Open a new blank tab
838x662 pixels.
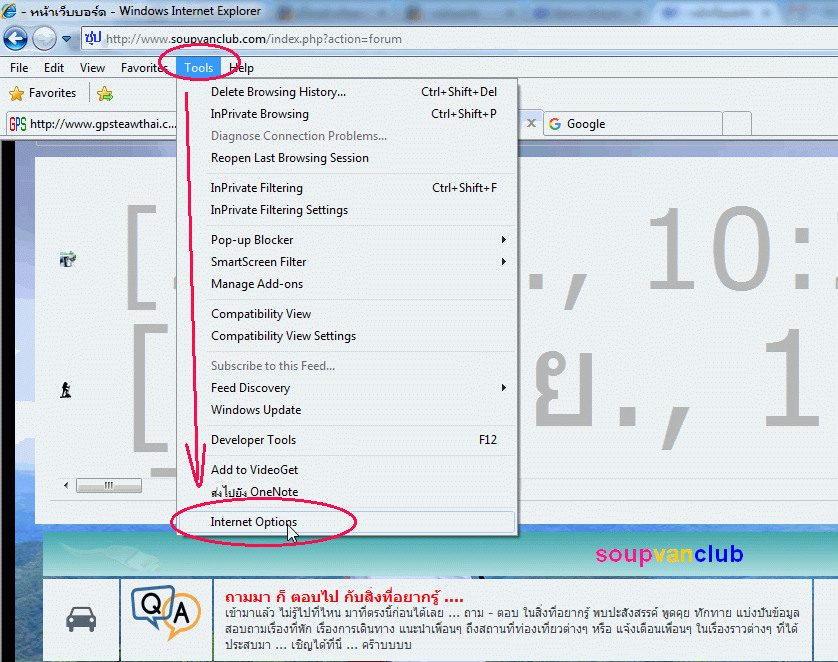click(x=738, y=124)
